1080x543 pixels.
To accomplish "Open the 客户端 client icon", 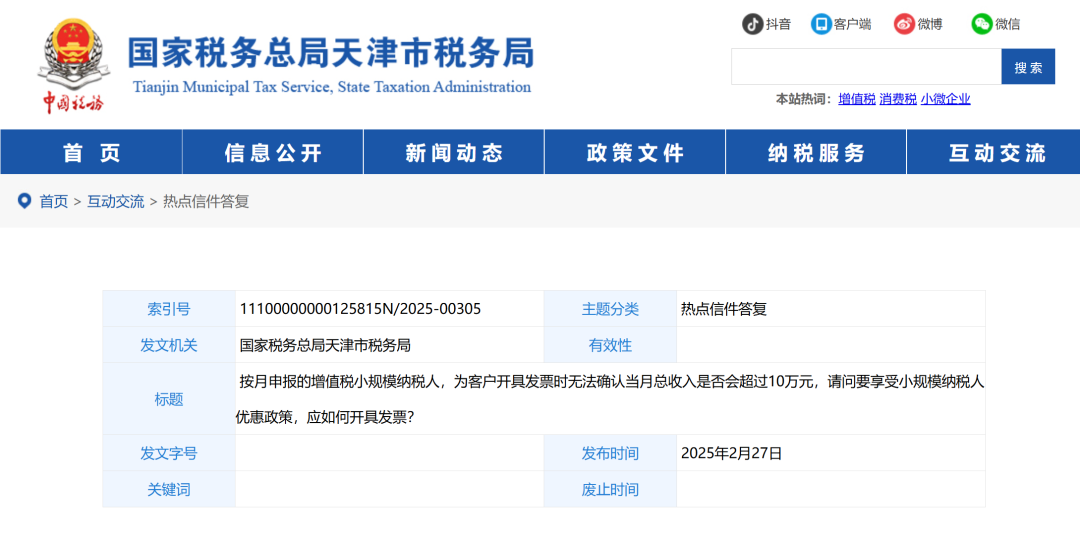I will [x=821, y=24].
